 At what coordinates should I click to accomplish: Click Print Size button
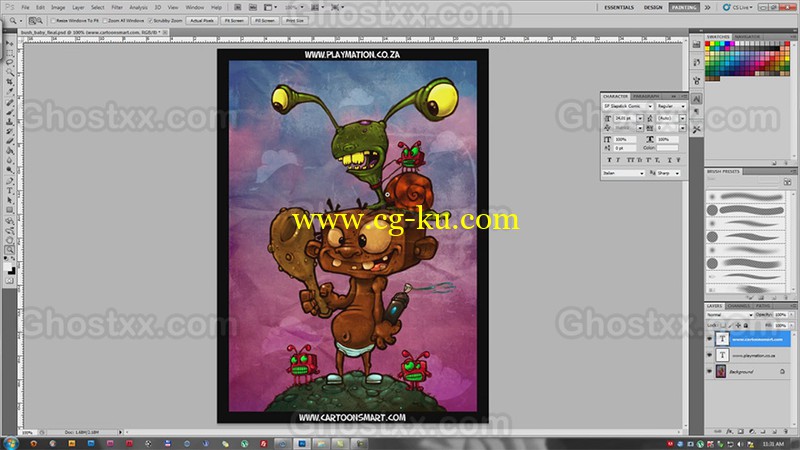294,20
